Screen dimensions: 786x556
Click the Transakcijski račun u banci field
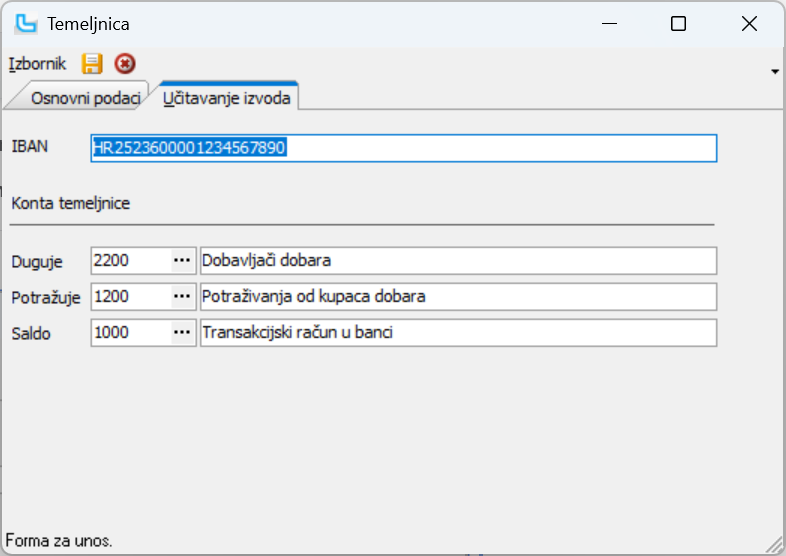coord(458,332)
